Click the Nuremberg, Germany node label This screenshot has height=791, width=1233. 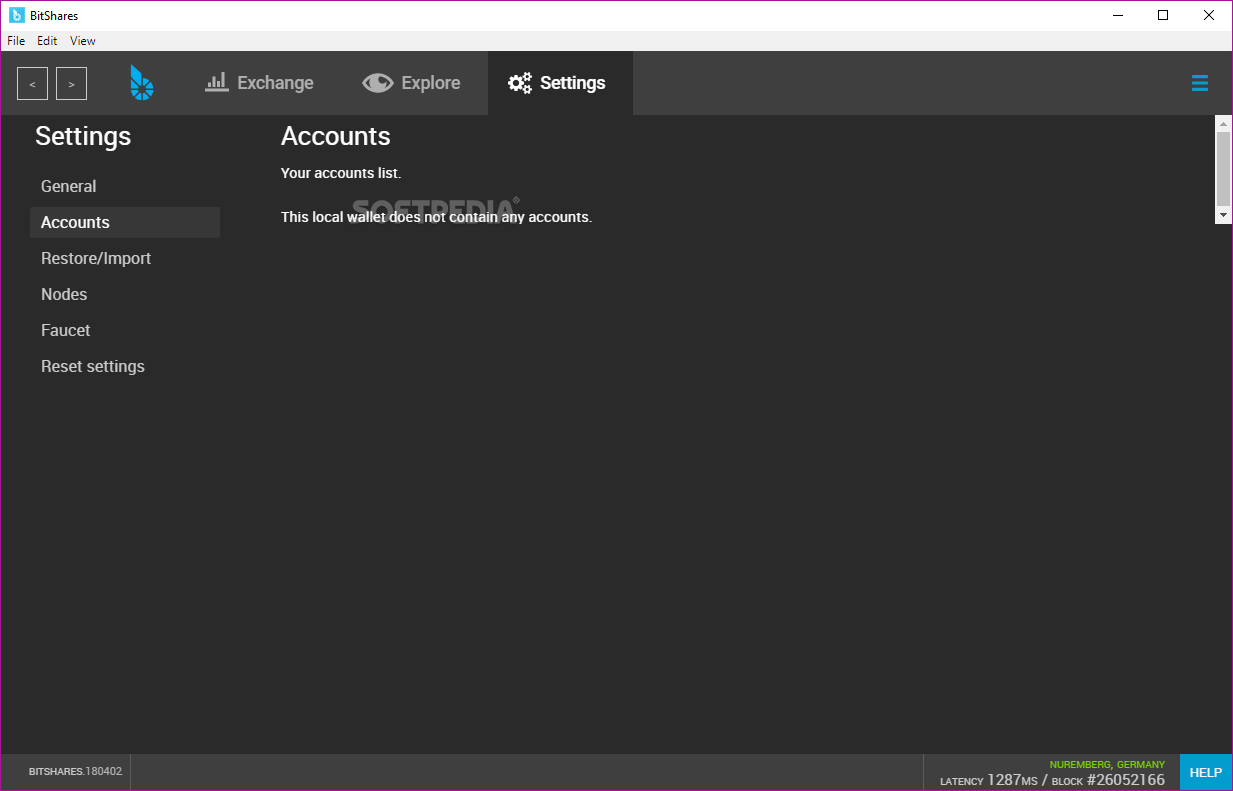(x=1107, y=764)
